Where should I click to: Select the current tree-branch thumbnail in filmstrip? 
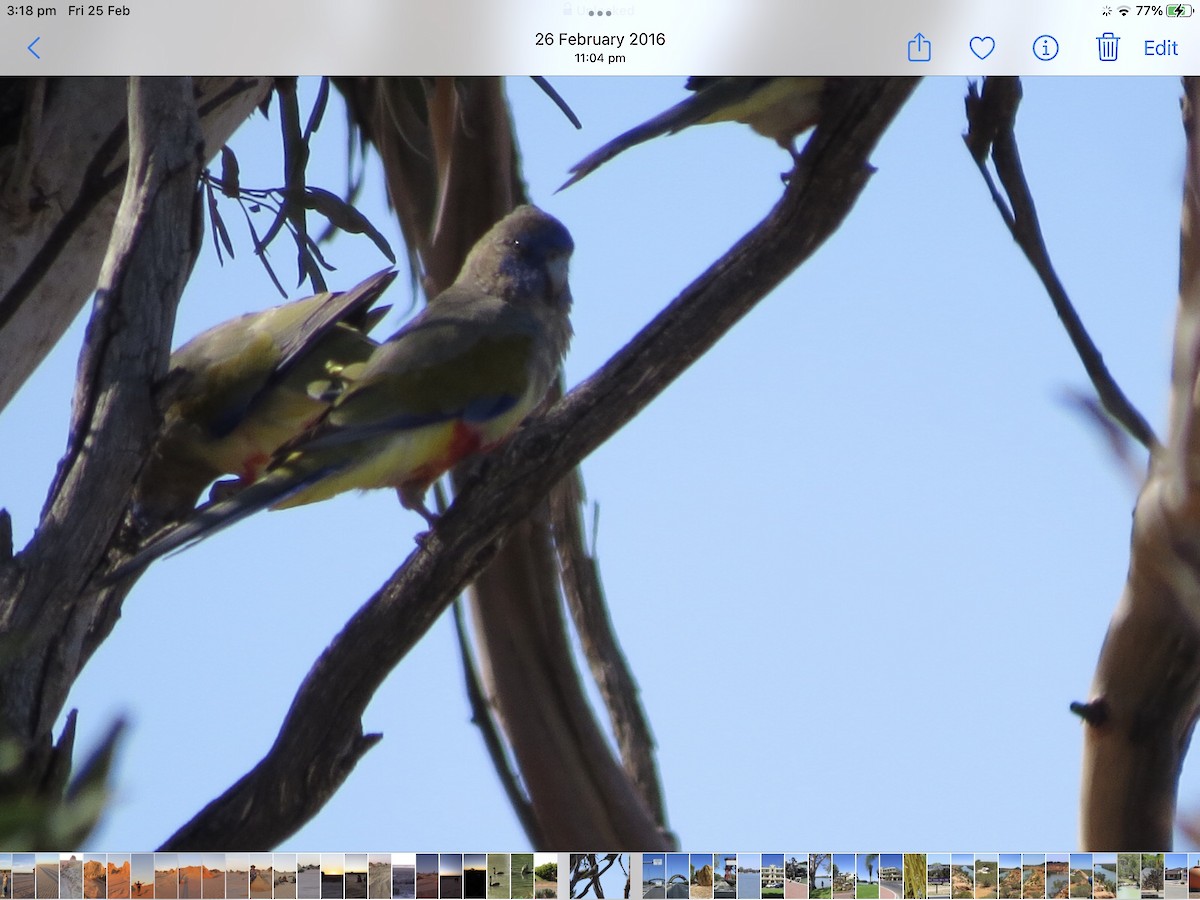(599, 876)
